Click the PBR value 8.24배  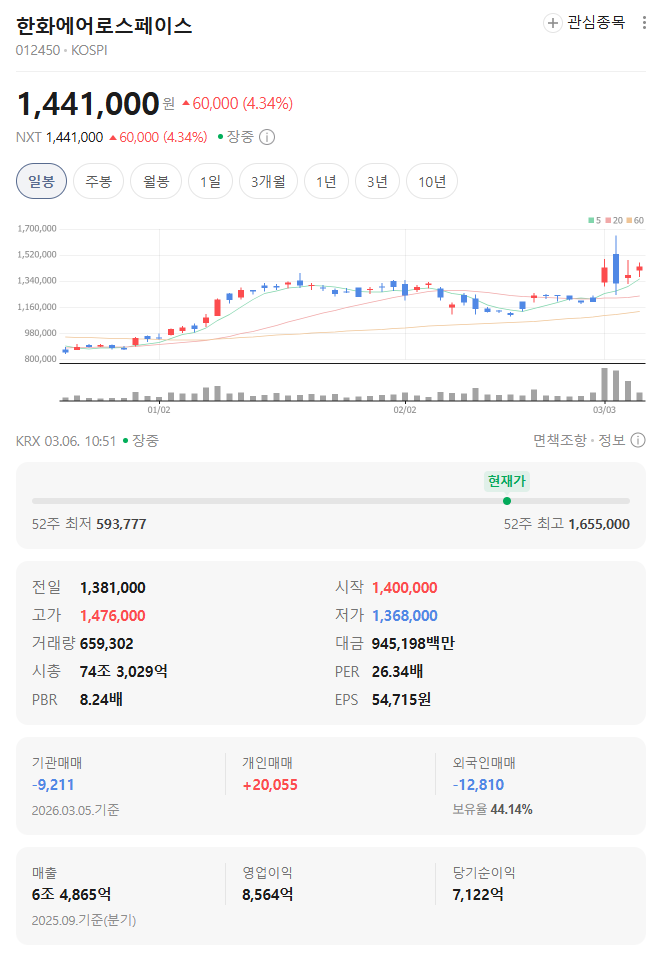(101, 699)
